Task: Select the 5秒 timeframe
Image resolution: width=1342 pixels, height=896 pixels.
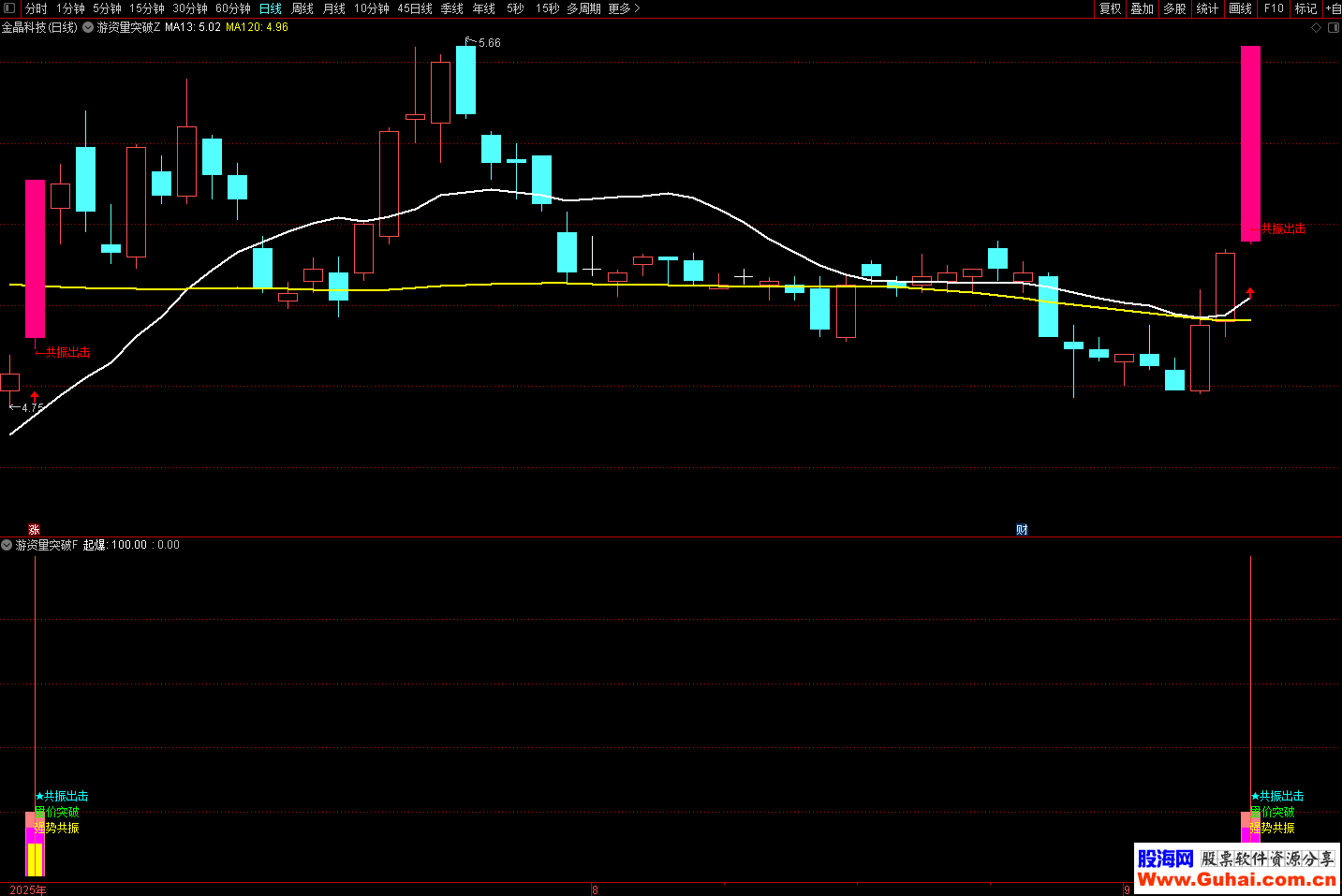Action: (x=516, y=8)
